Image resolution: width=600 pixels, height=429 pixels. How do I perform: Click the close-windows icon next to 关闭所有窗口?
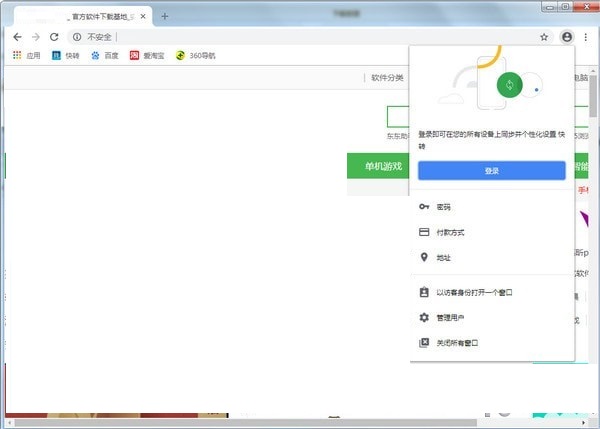[424, 343]
